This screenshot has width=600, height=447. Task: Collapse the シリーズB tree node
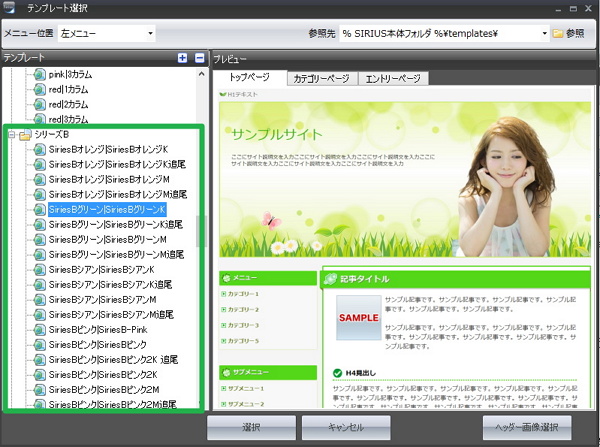(11, 135)
